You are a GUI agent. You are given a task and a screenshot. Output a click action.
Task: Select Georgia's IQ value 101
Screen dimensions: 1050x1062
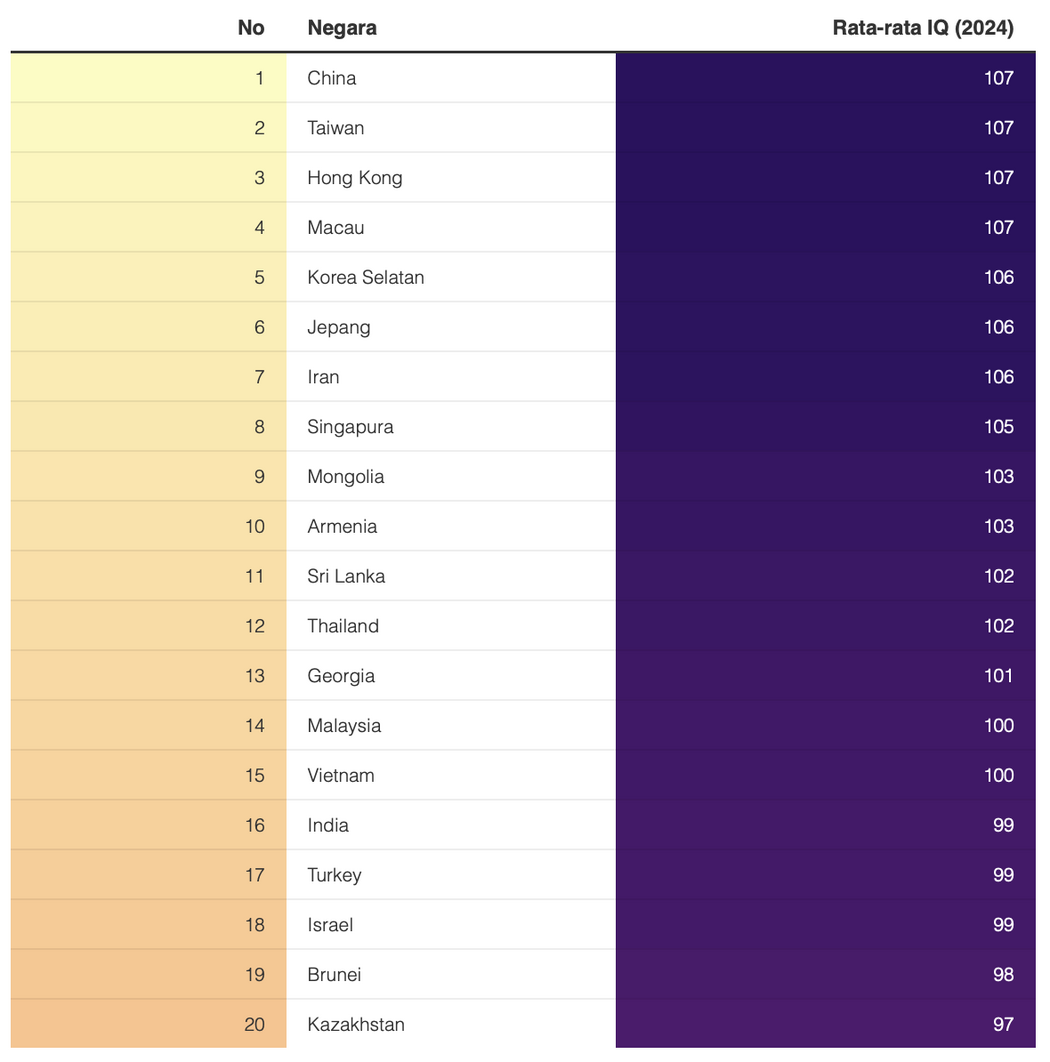point(999,676)
